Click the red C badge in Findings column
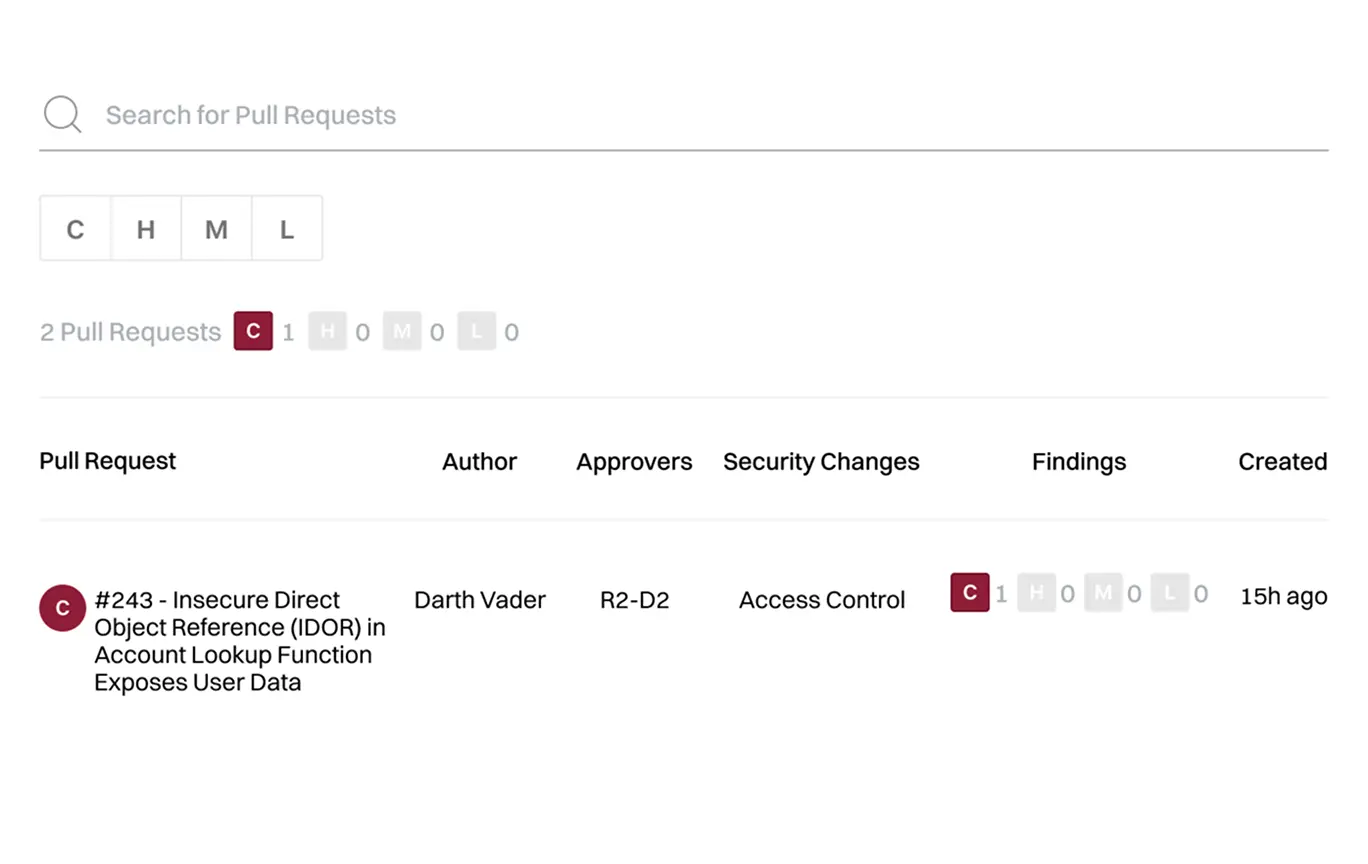This screenshot has height=864, width=1368. pyautogui.click(x=969, y=592)
